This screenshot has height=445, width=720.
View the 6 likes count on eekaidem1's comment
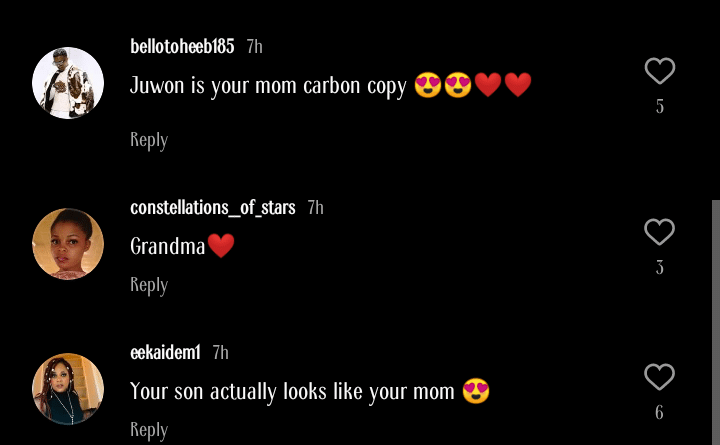(660, 413)
